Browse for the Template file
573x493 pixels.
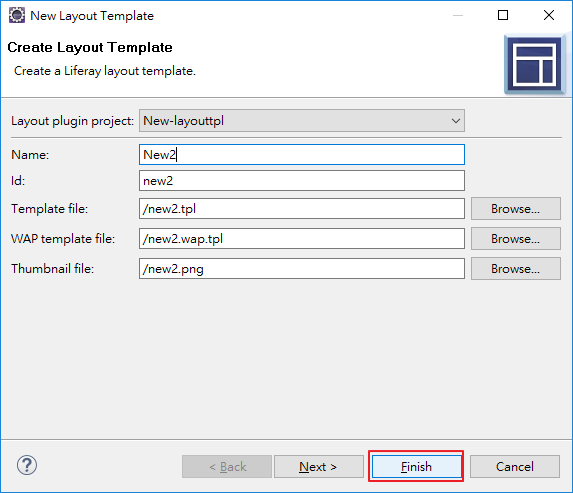coord(516,209)
